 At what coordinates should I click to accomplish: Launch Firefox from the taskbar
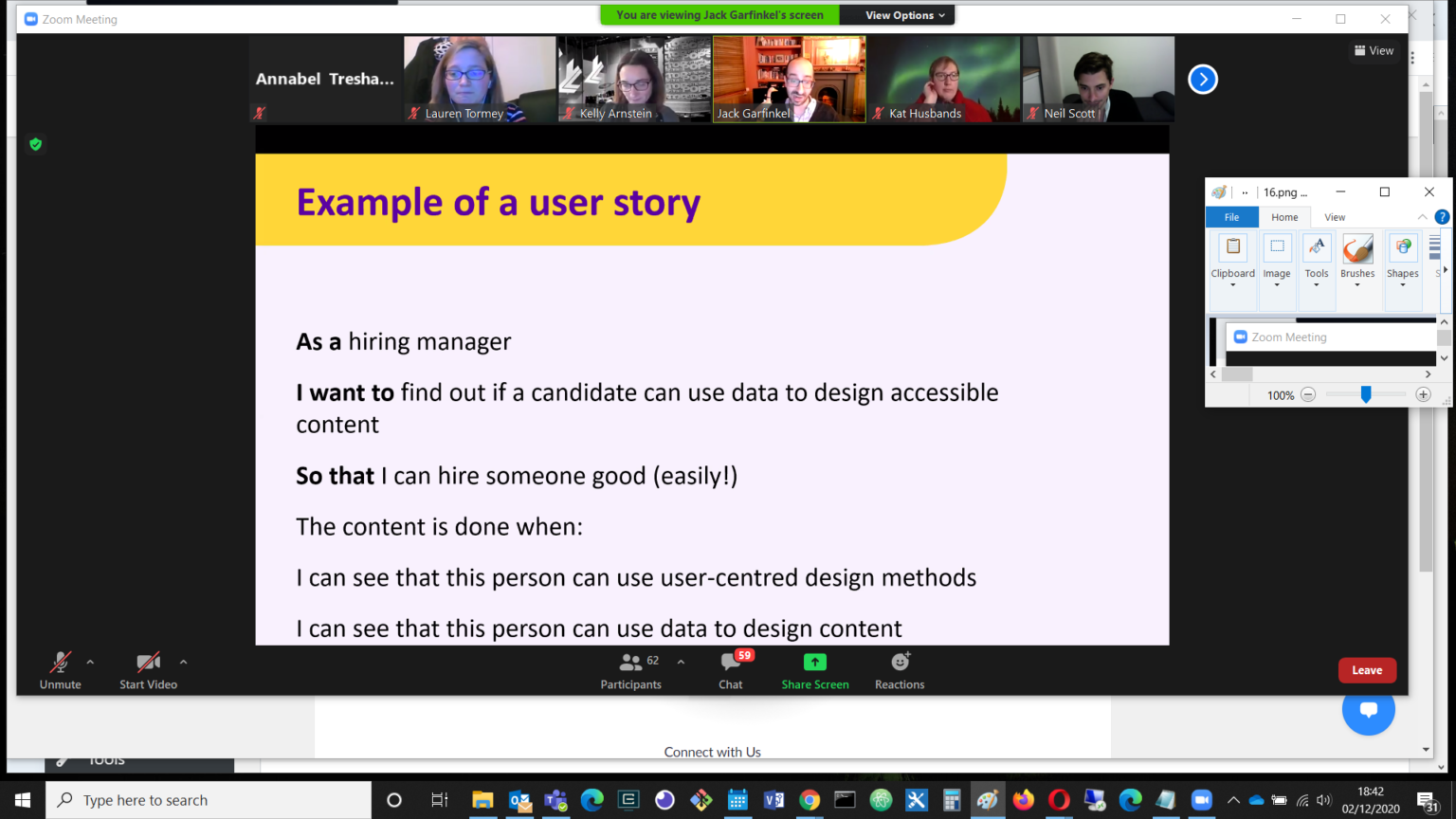[x=1022, y=799]
